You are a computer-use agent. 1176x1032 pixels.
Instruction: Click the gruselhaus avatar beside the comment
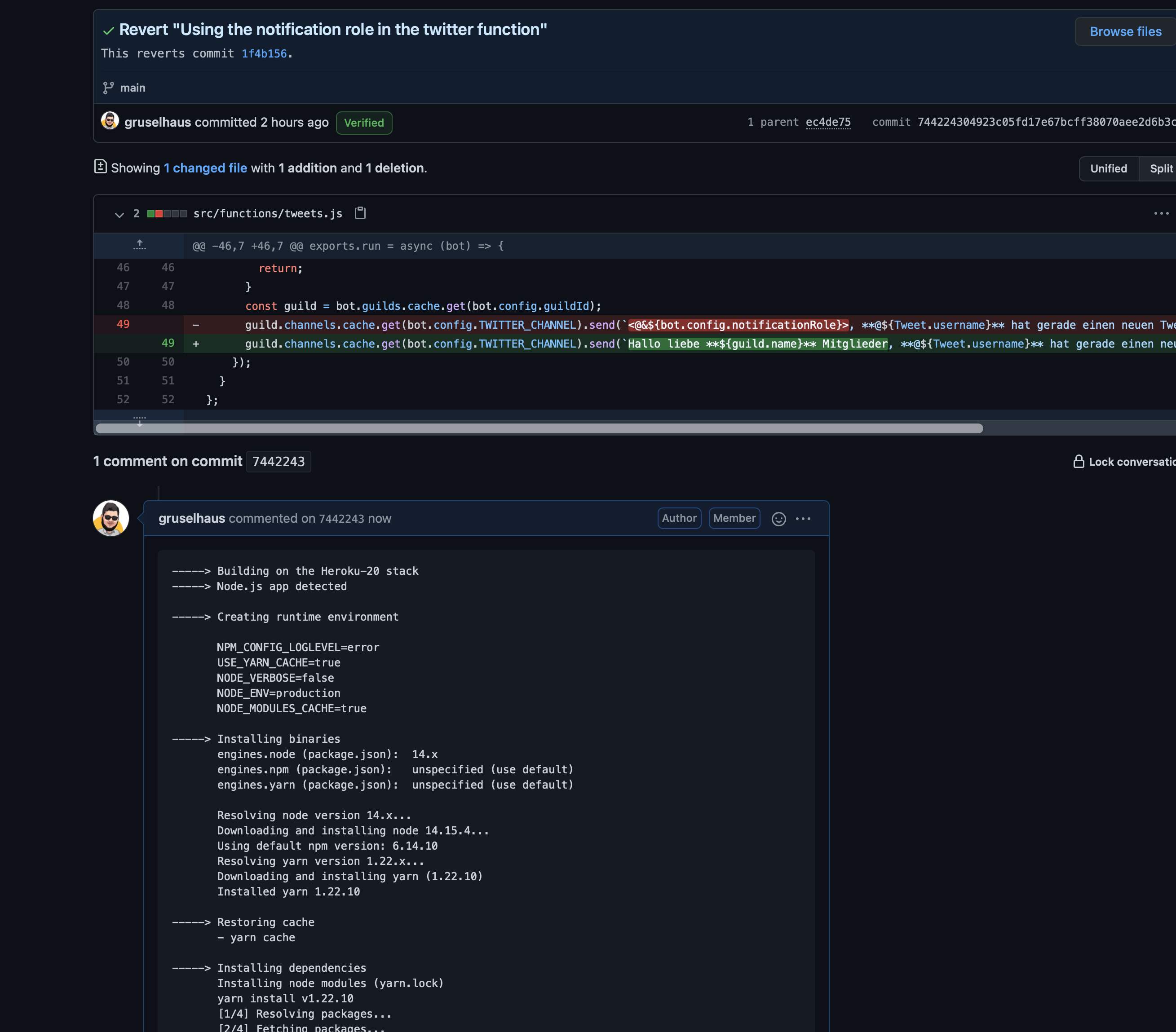point(111,518)
